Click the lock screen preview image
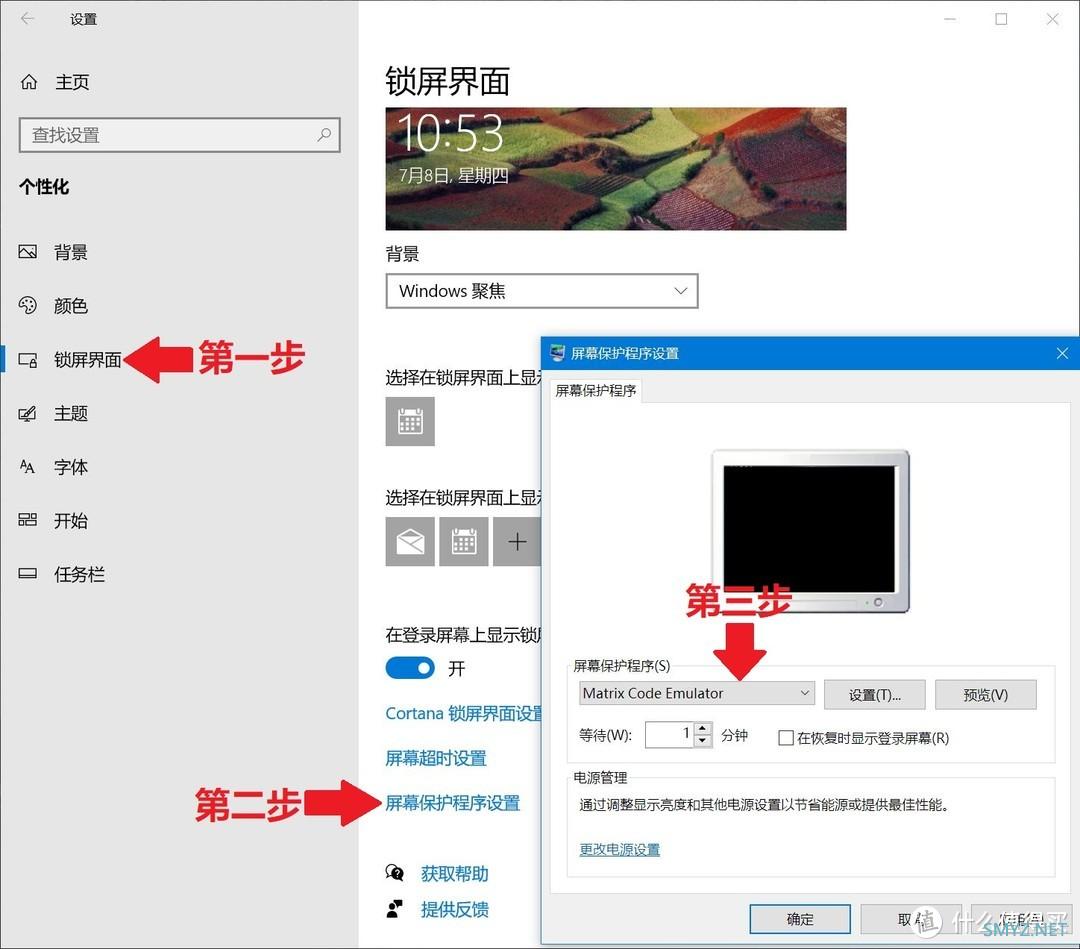This screenshot has width=1080, height=949. click(x=616, y=169)
